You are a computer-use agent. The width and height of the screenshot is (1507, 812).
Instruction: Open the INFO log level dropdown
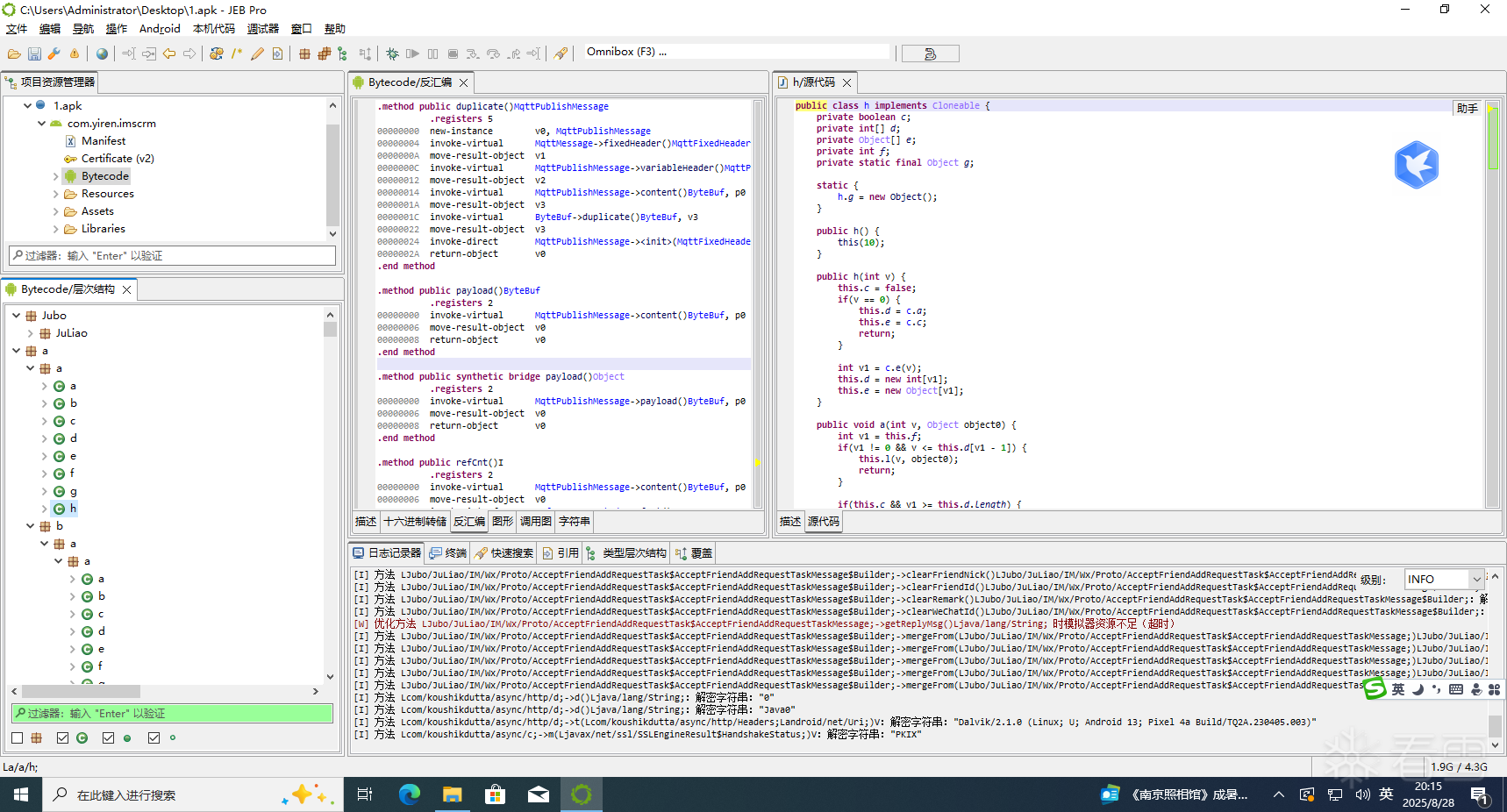[1476, 579]
